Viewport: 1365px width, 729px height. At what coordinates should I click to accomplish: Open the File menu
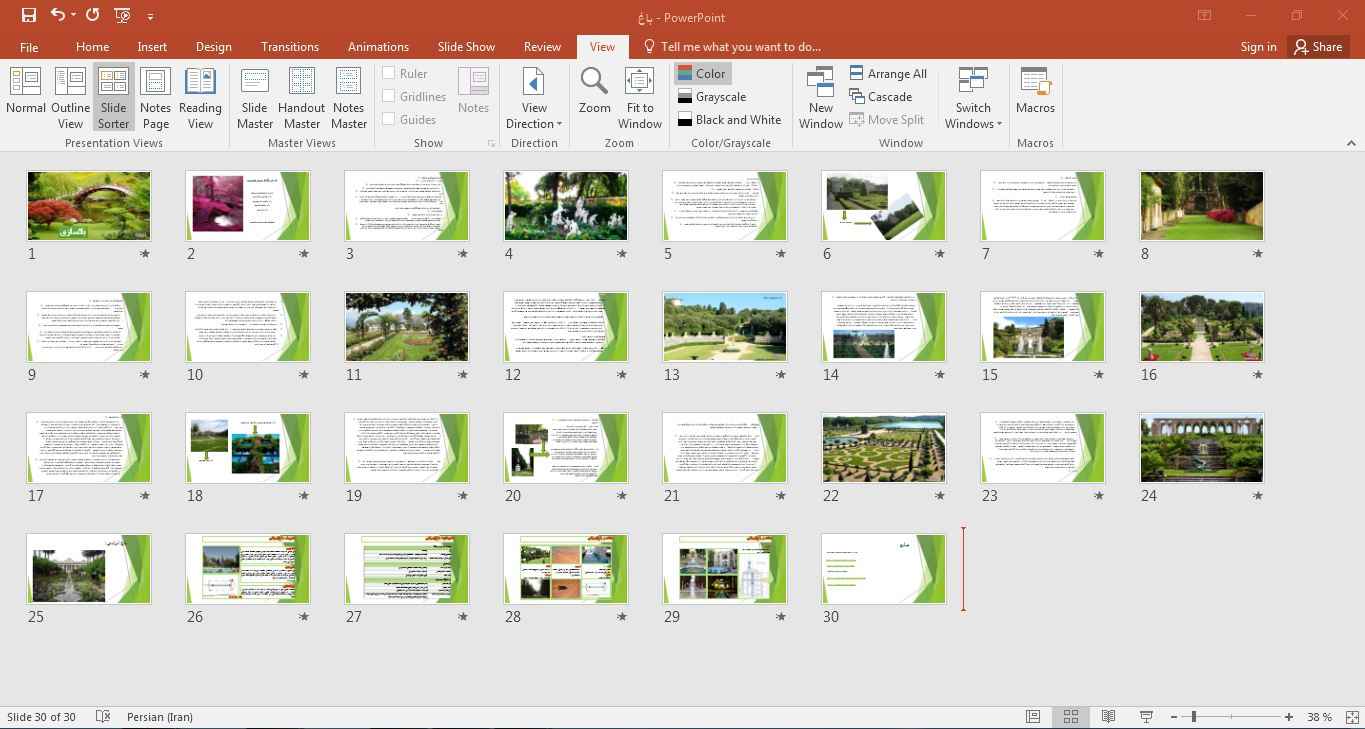29,47
